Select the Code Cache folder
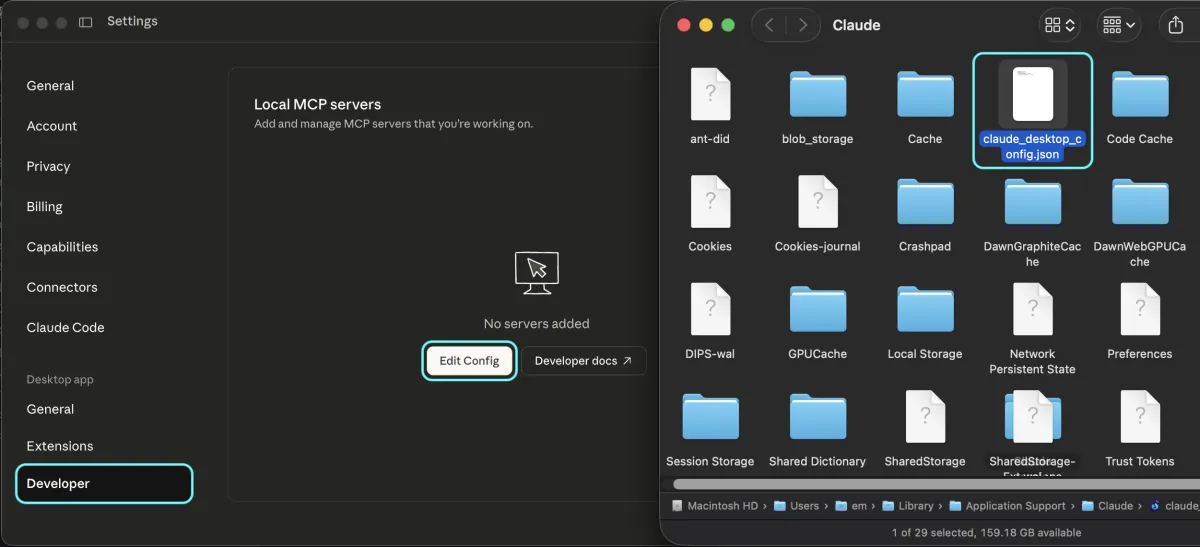This screenshot has height=547, width=1200. click(x=1140, y=106)
